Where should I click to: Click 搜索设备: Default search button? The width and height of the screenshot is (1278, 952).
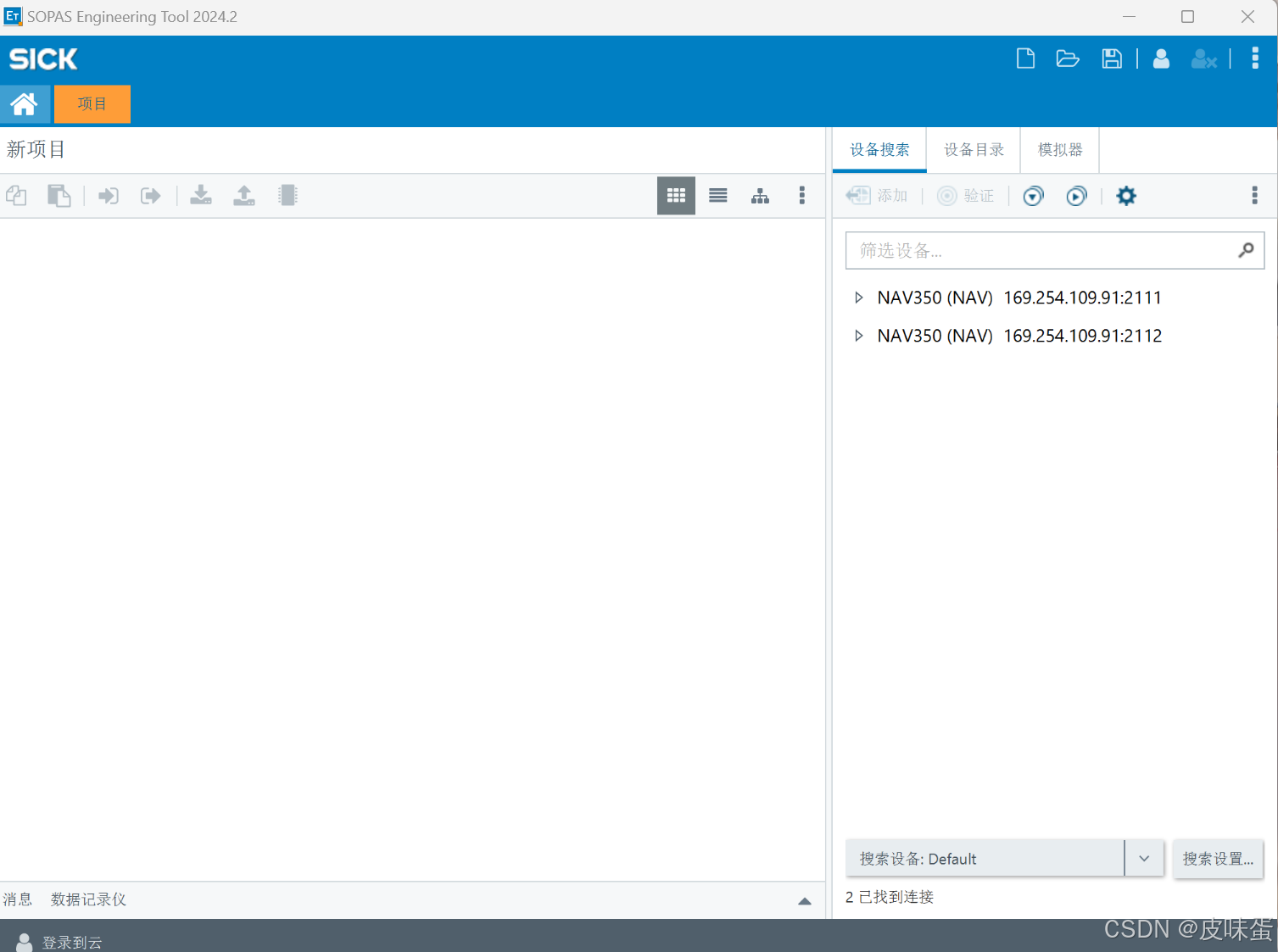tap(985, 859)
